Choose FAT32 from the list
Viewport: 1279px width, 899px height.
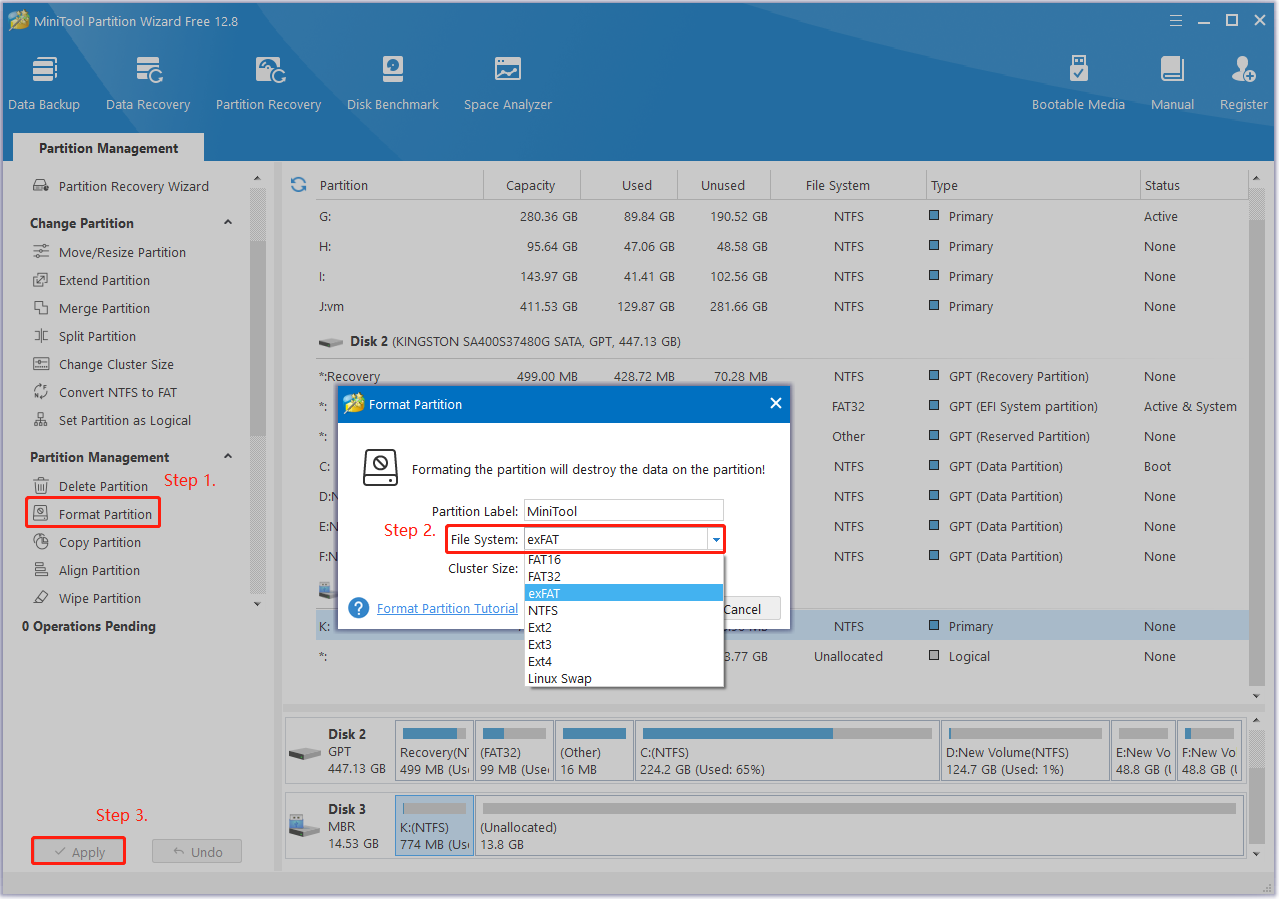[623, 577]
